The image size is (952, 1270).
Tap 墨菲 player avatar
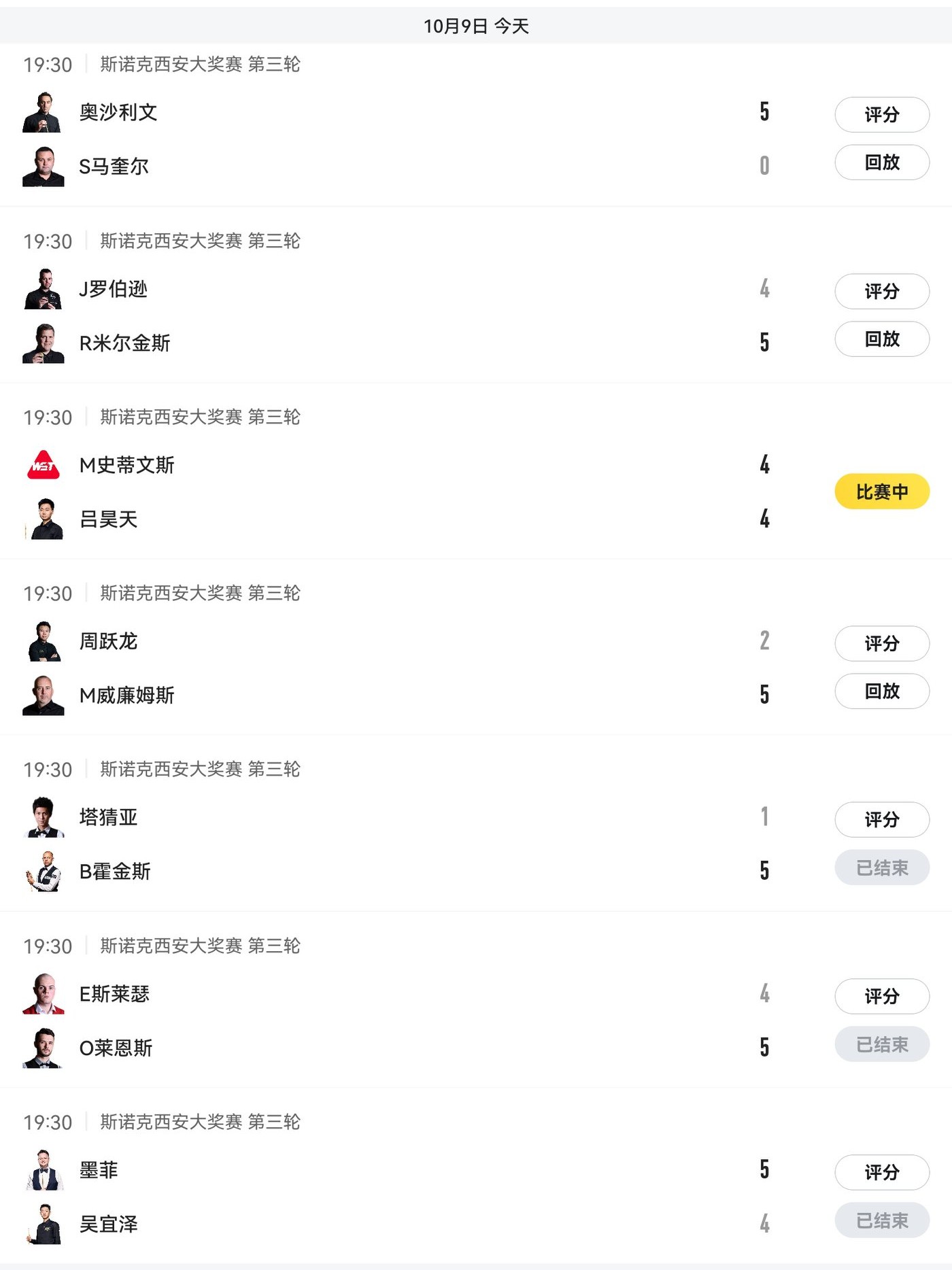(x=44, y=1170)
